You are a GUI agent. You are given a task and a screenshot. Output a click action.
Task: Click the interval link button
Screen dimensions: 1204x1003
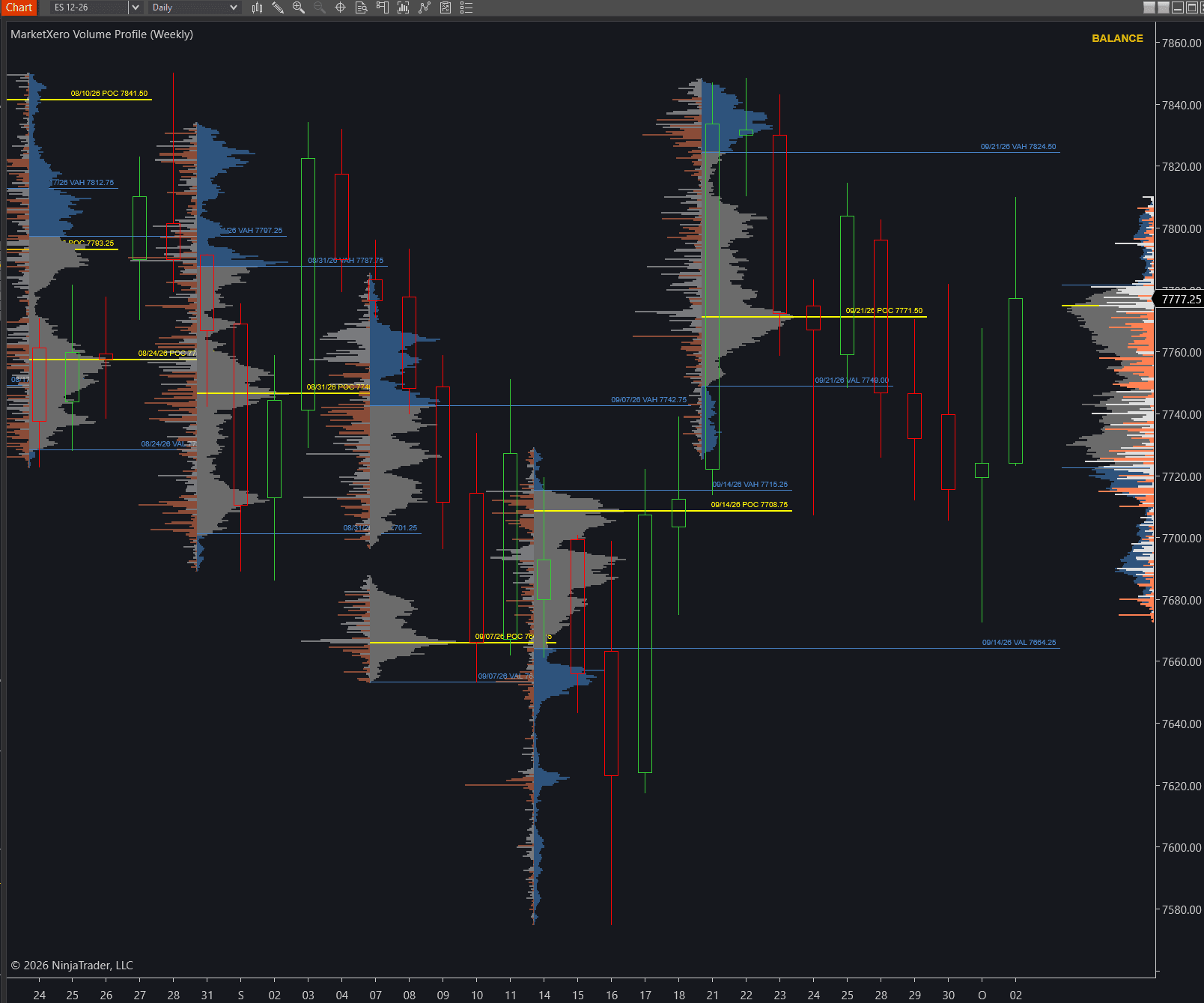pyautogui.click(x=1164, y=7)
